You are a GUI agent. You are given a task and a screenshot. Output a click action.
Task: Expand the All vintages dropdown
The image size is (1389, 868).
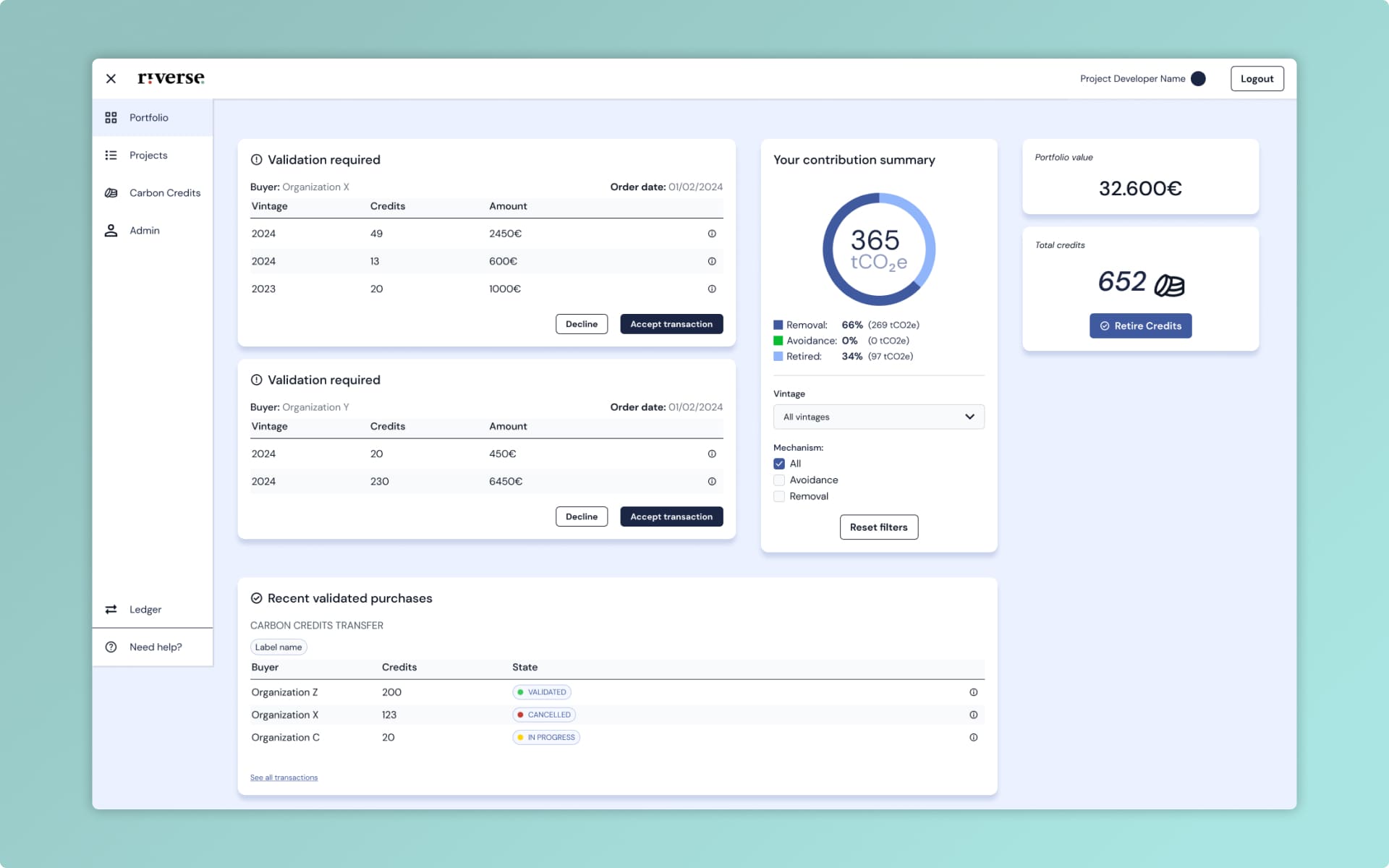[878, 417]
